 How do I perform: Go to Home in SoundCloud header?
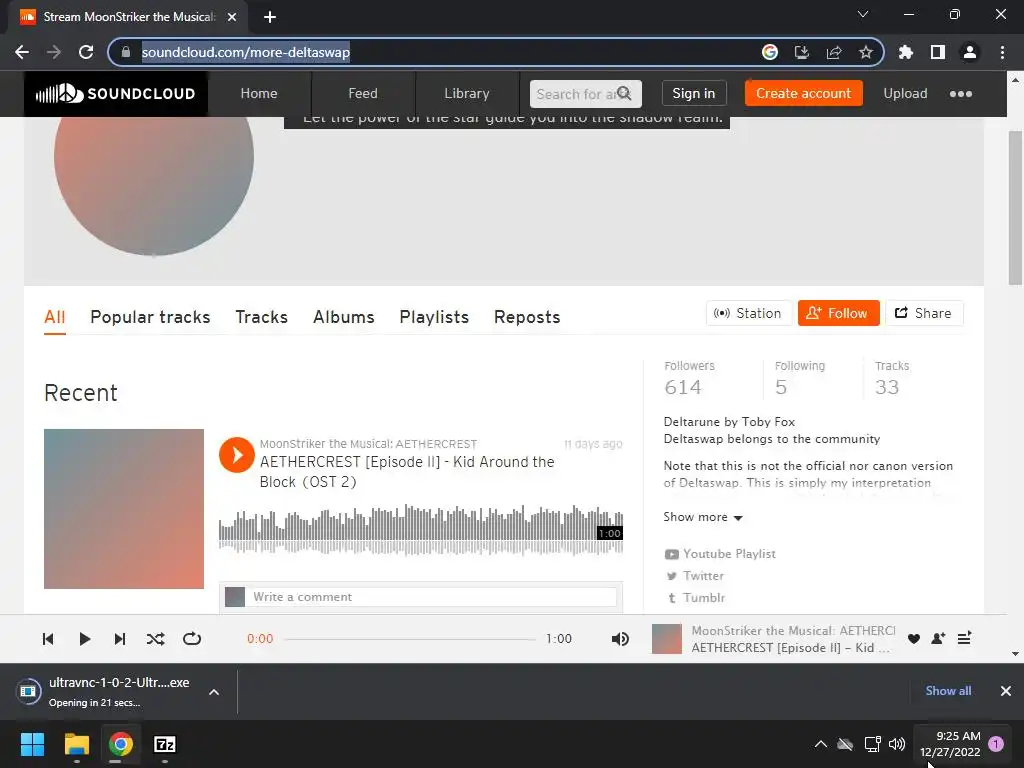259,93
